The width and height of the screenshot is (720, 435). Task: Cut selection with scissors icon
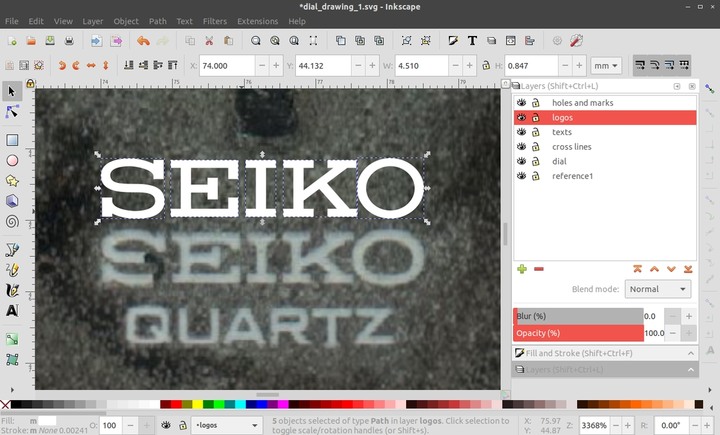point(209,41)
